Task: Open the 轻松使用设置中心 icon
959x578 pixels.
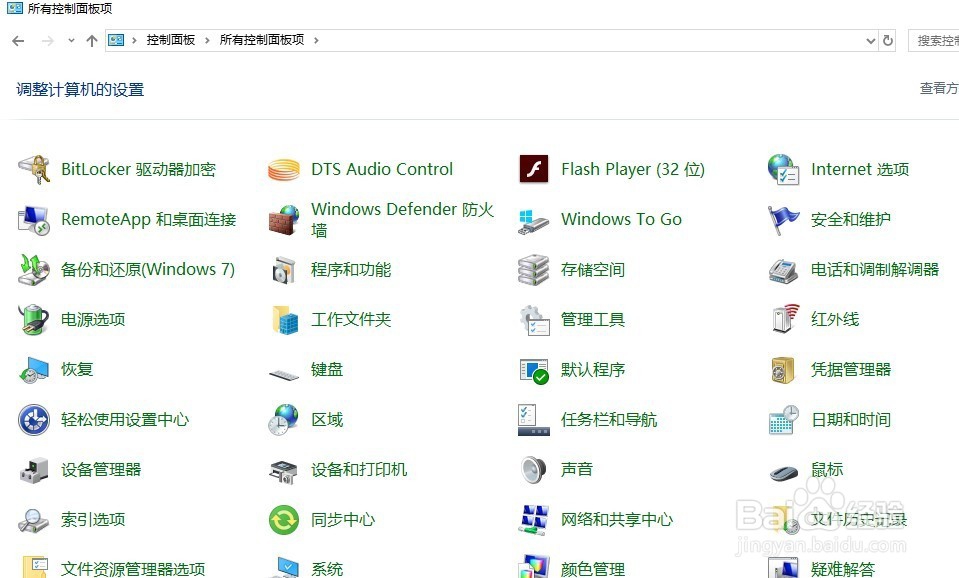Action: (34, 420)
